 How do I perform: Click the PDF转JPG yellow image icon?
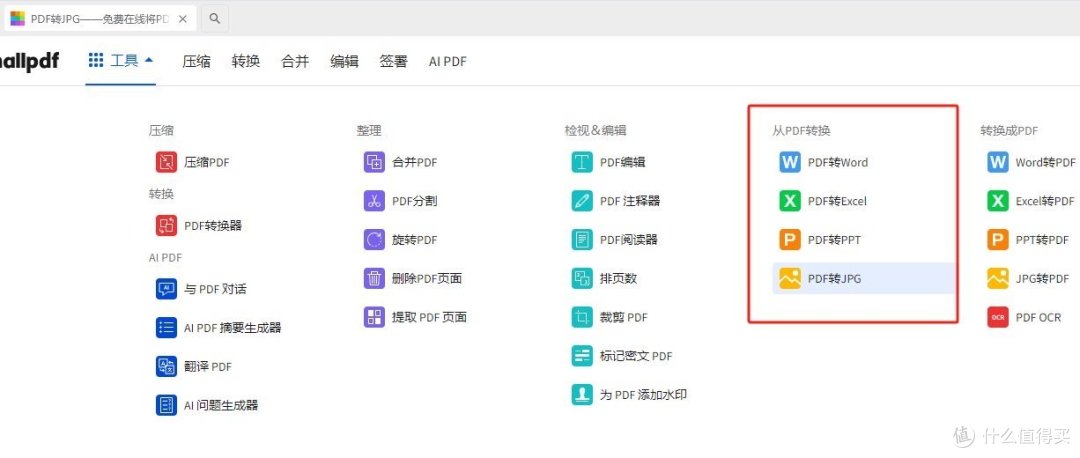(790, 278)
